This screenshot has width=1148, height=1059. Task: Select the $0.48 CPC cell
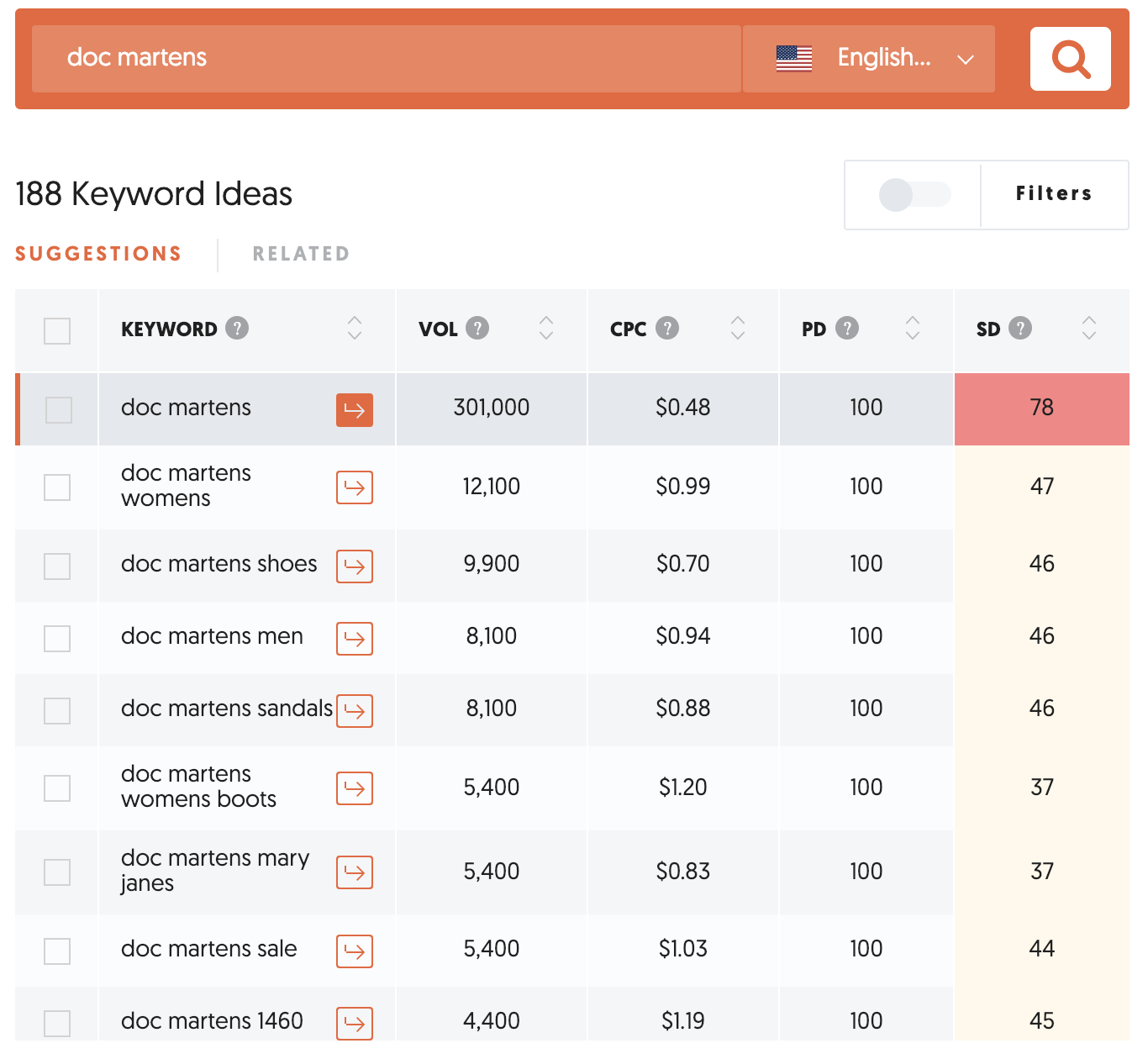pyautogui.click(x=683, y=408)
